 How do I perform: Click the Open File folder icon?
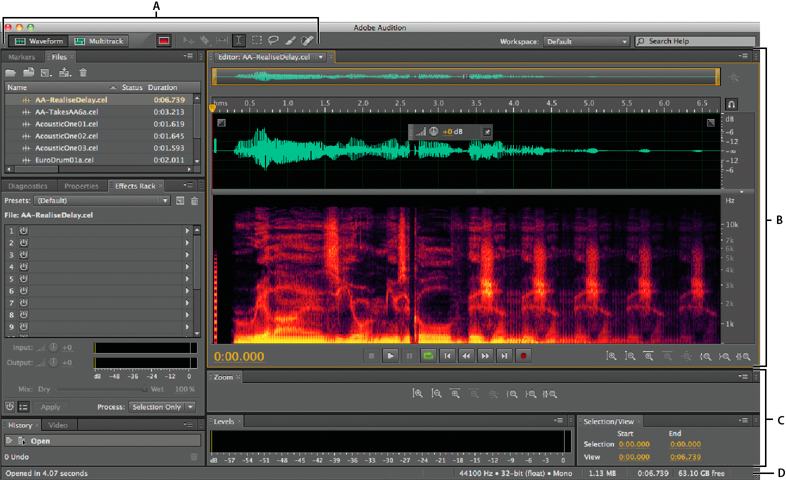[x=11, y=73]
